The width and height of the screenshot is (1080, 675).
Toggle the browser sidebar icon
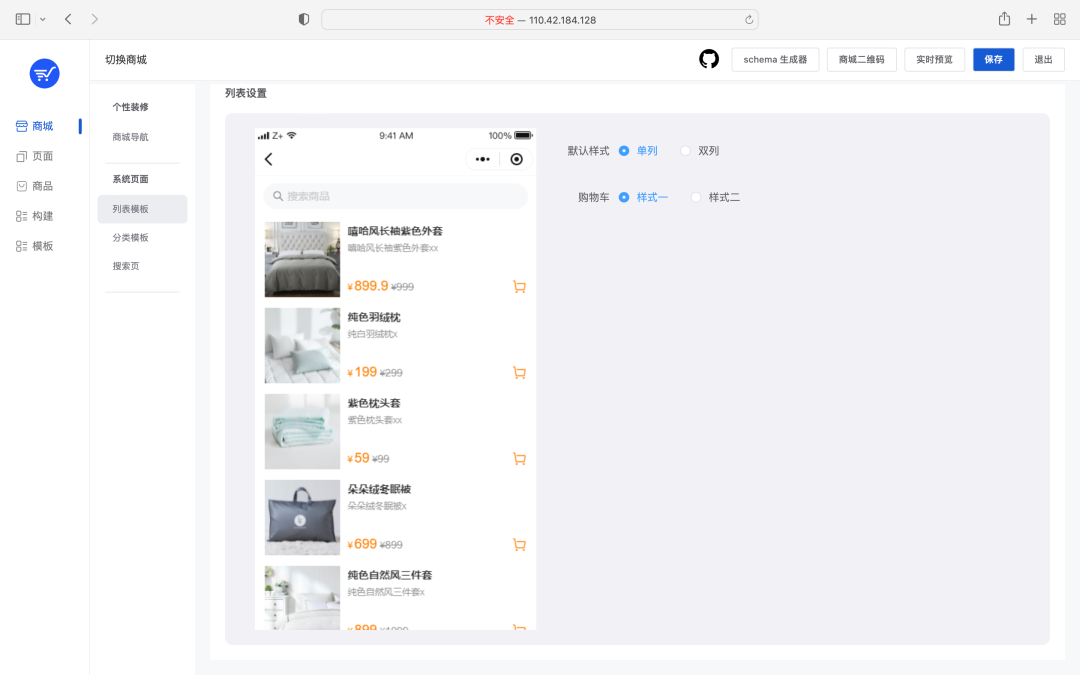23,19
